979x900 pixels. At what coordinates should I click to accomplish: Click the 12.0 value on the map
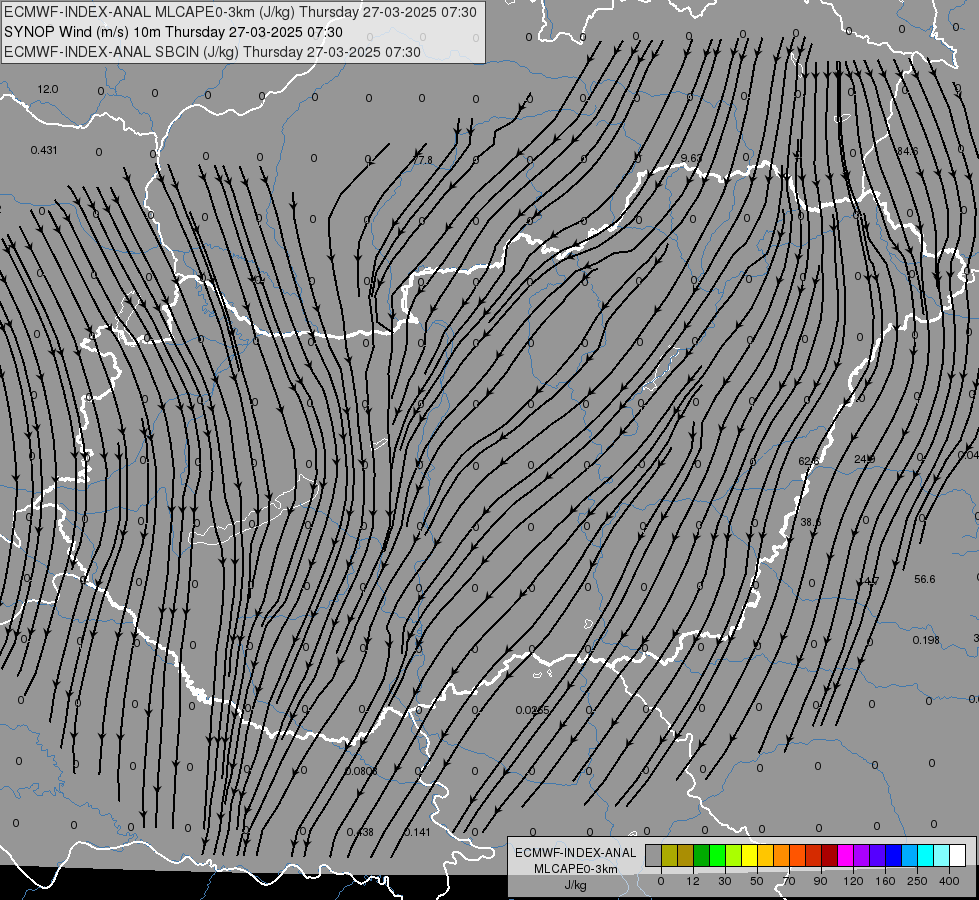pos(47,89)
